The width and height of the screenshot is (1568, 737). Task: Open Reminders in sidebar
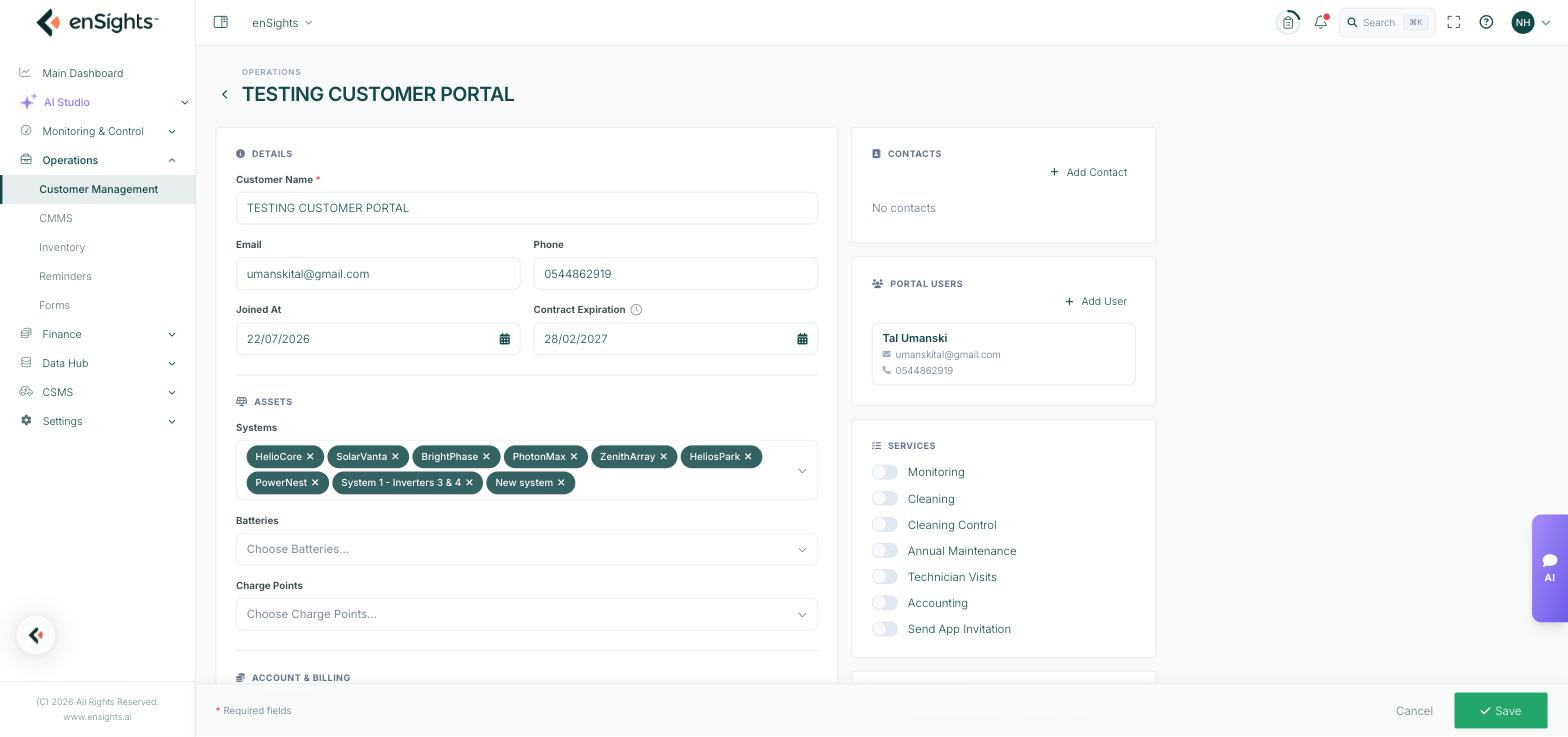[65, 276]
